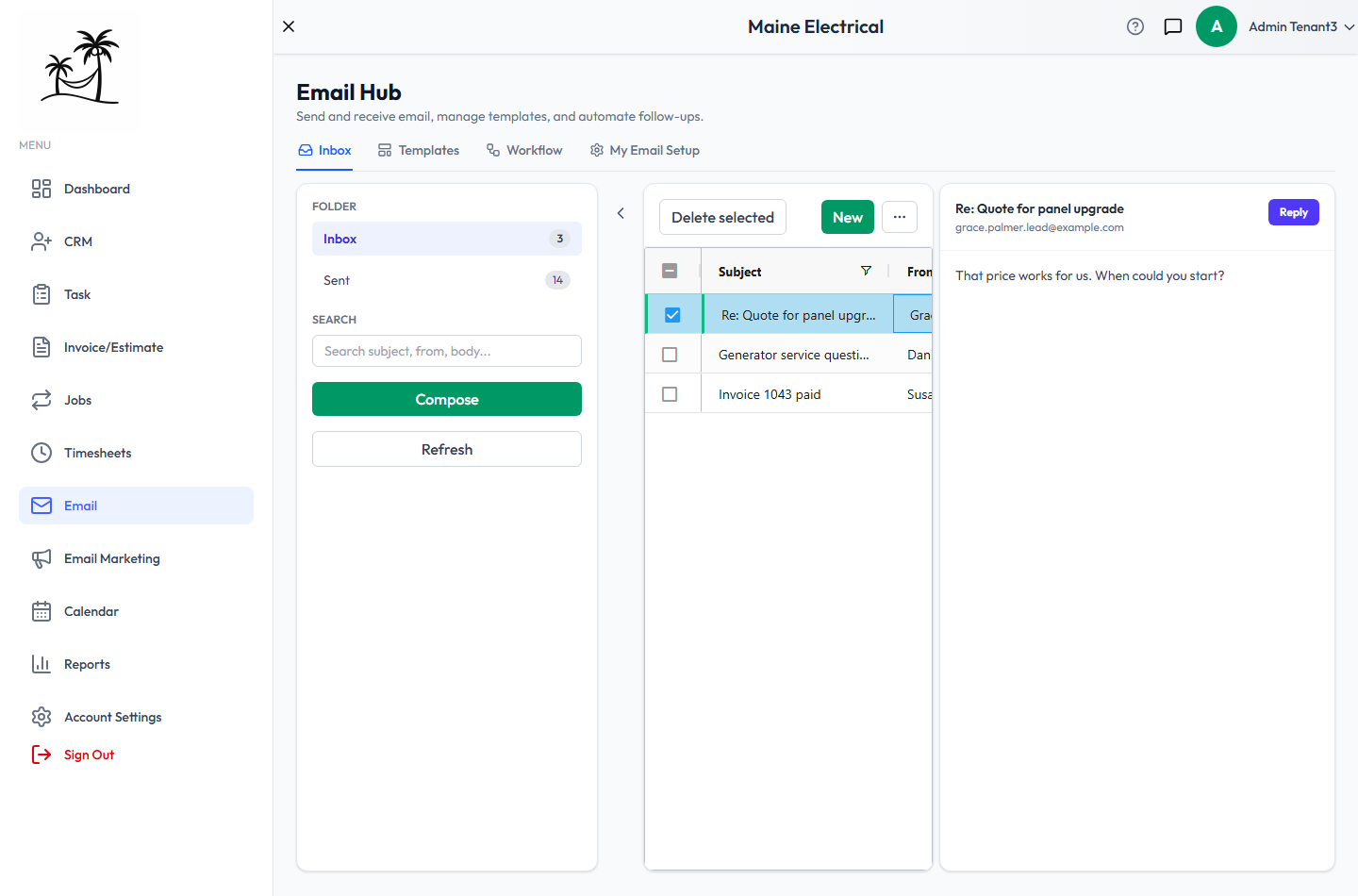The width and height of the screenshot is (1358, 896).
Task: Open the three-dot more options menu
Action: tap(900, 217)
